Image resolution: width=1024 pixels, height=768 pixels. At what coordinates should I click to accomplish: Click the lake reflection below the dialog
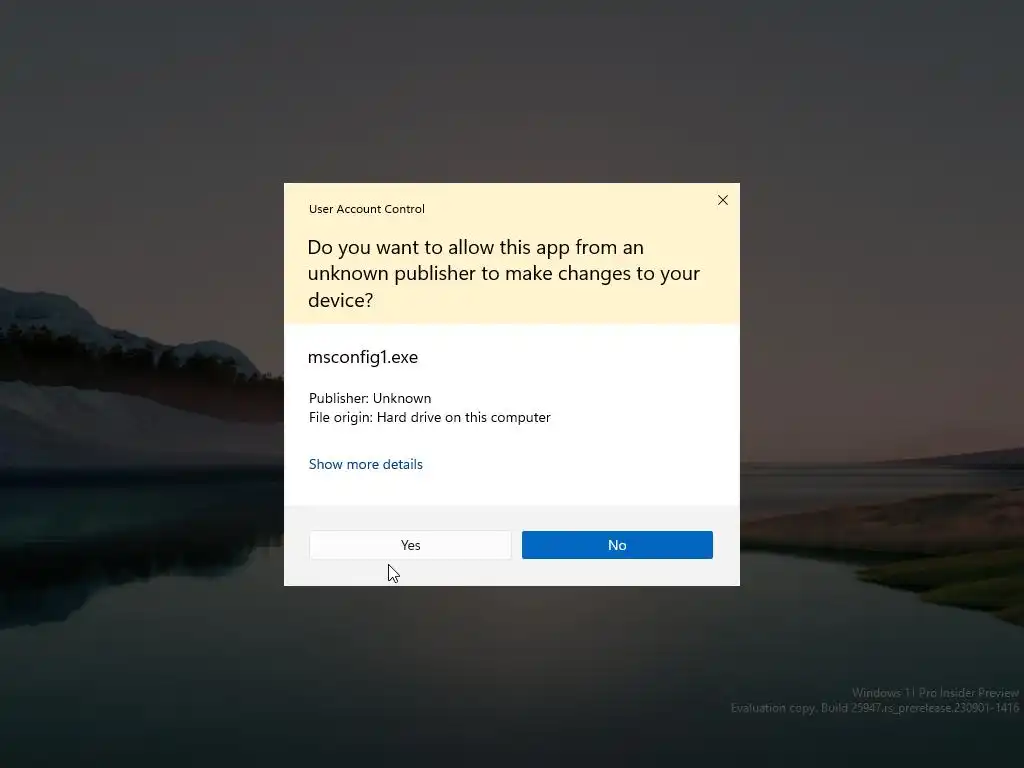click(512, 653)
